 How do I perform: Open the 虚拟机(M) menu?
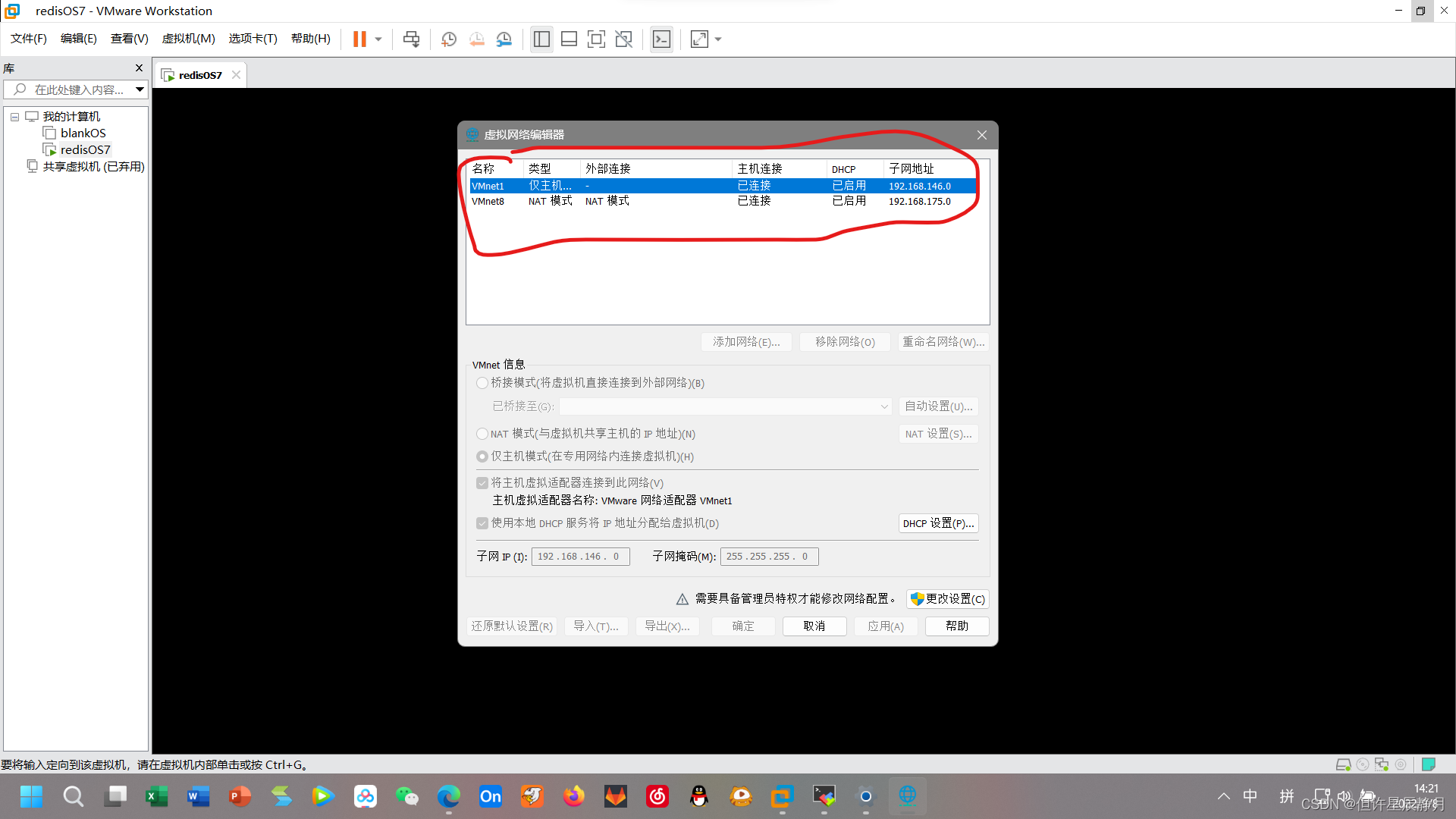188,38
